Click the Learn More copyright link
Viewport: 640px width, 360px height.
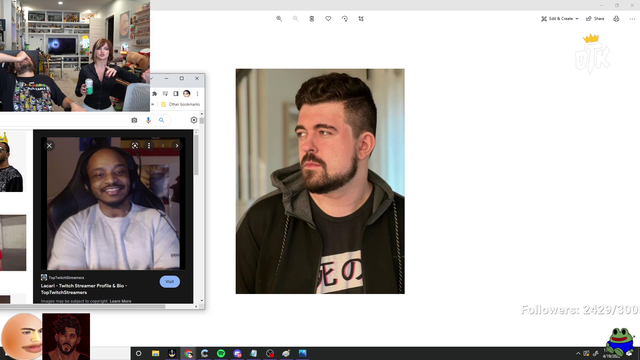pyautogui.click(x=120, y=301)
